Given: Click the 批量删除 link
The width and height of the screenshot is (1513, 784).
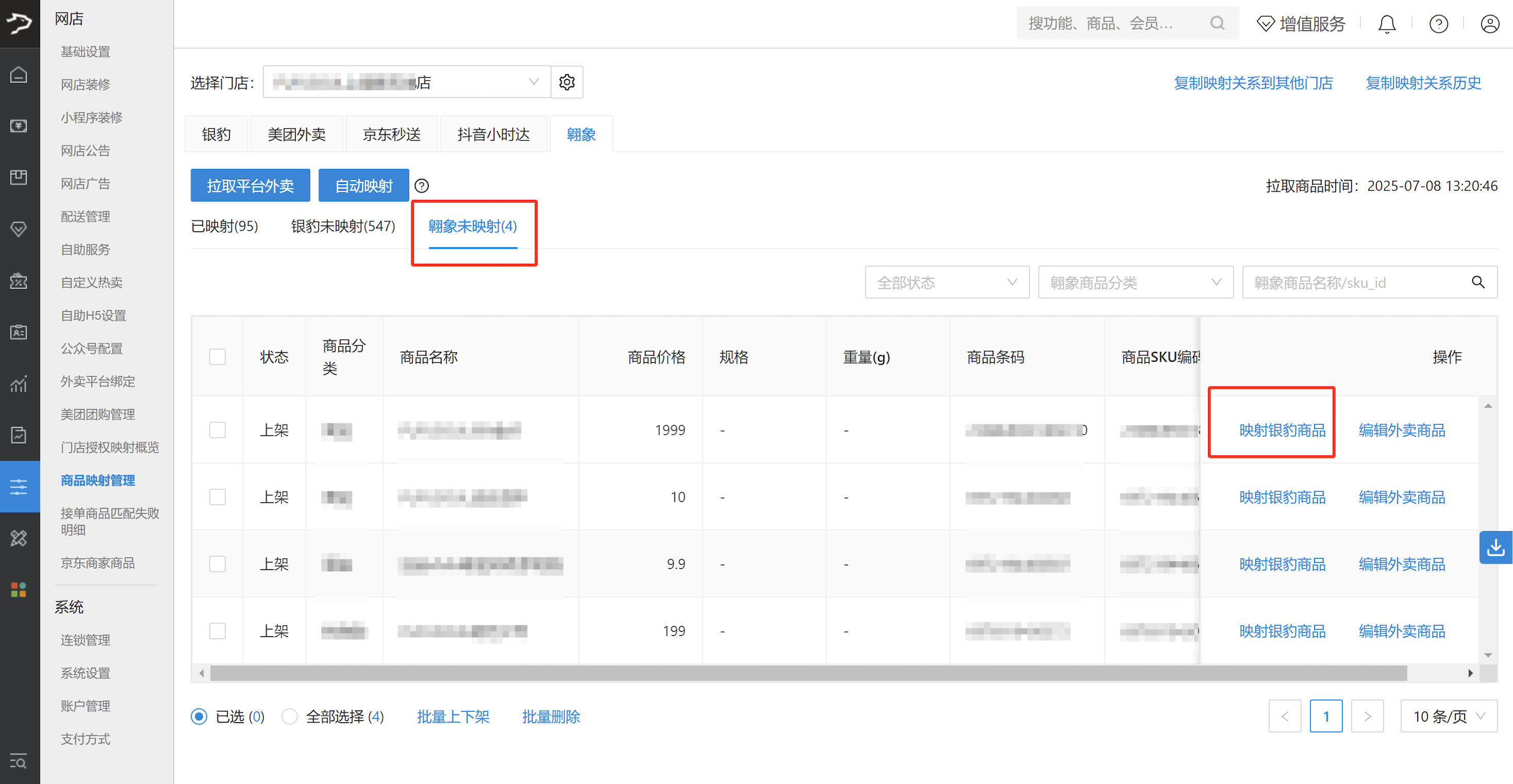Looking at the screenshot, I should coord(550,717).
